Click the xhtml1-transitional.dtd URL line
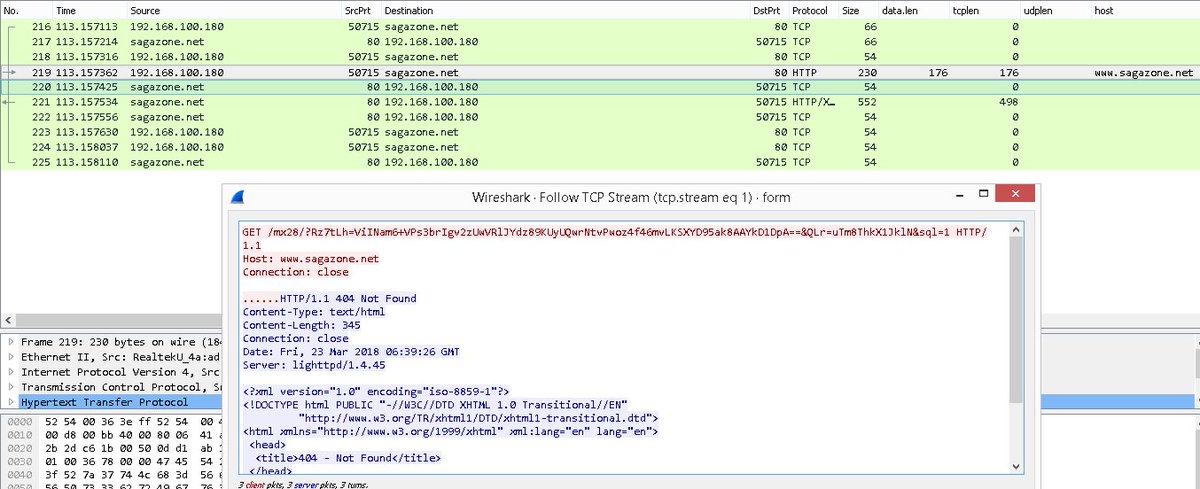Image resolution: width=1200 pixels, height=489 pixels. [x=478, y=417]
